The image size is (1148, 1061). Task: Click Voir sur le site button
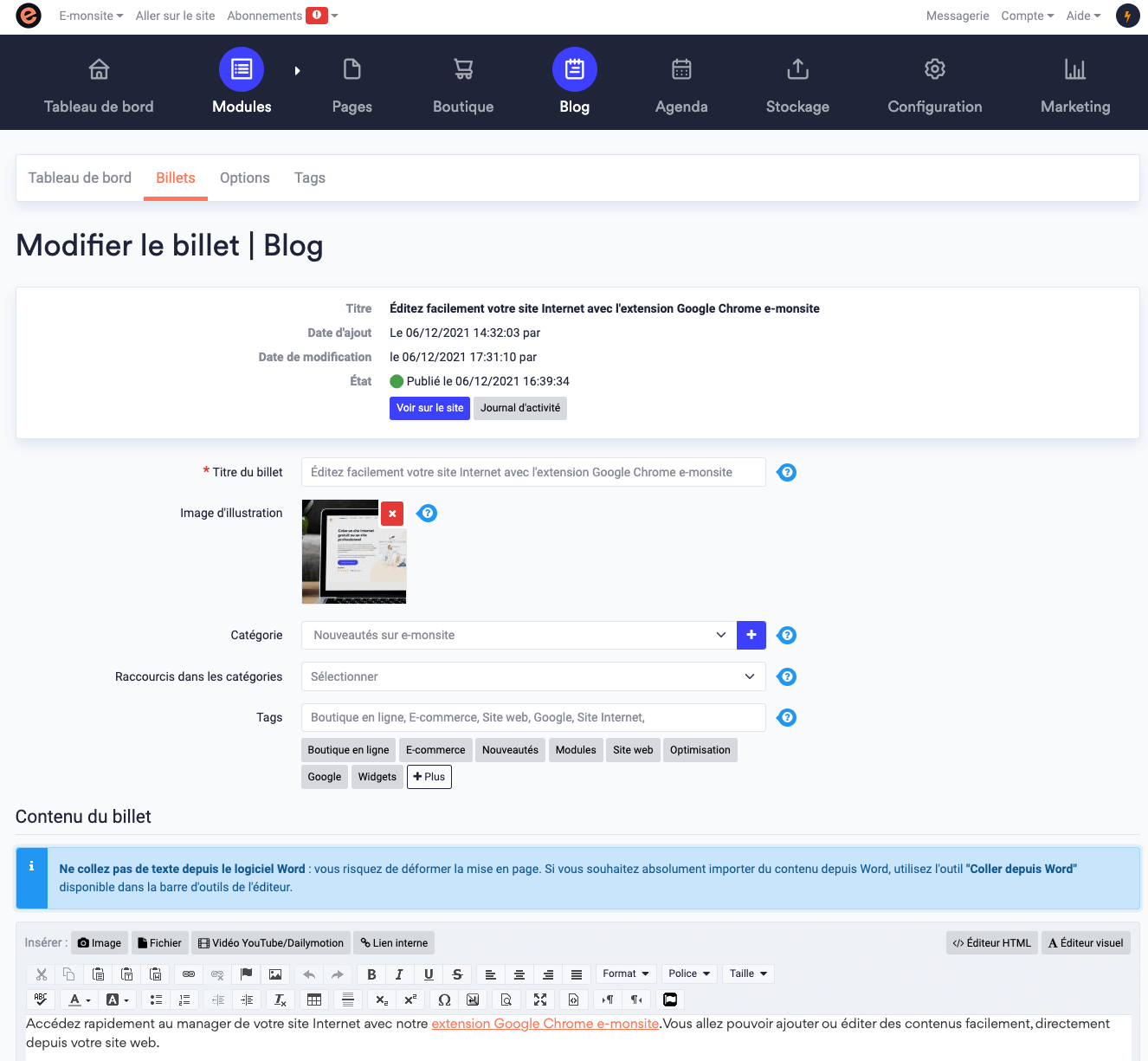pos(429,408)
